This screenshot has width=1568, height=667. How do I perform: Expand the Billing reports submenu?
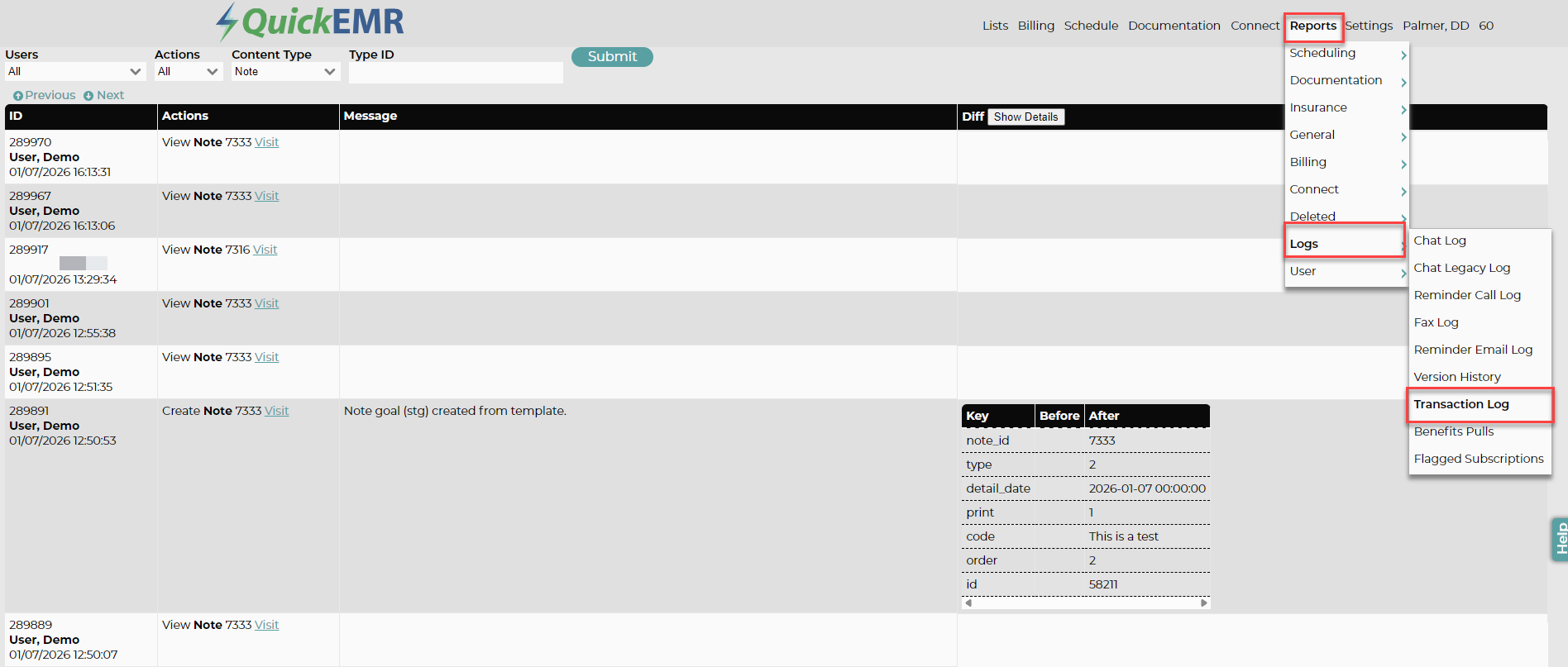1346,162
